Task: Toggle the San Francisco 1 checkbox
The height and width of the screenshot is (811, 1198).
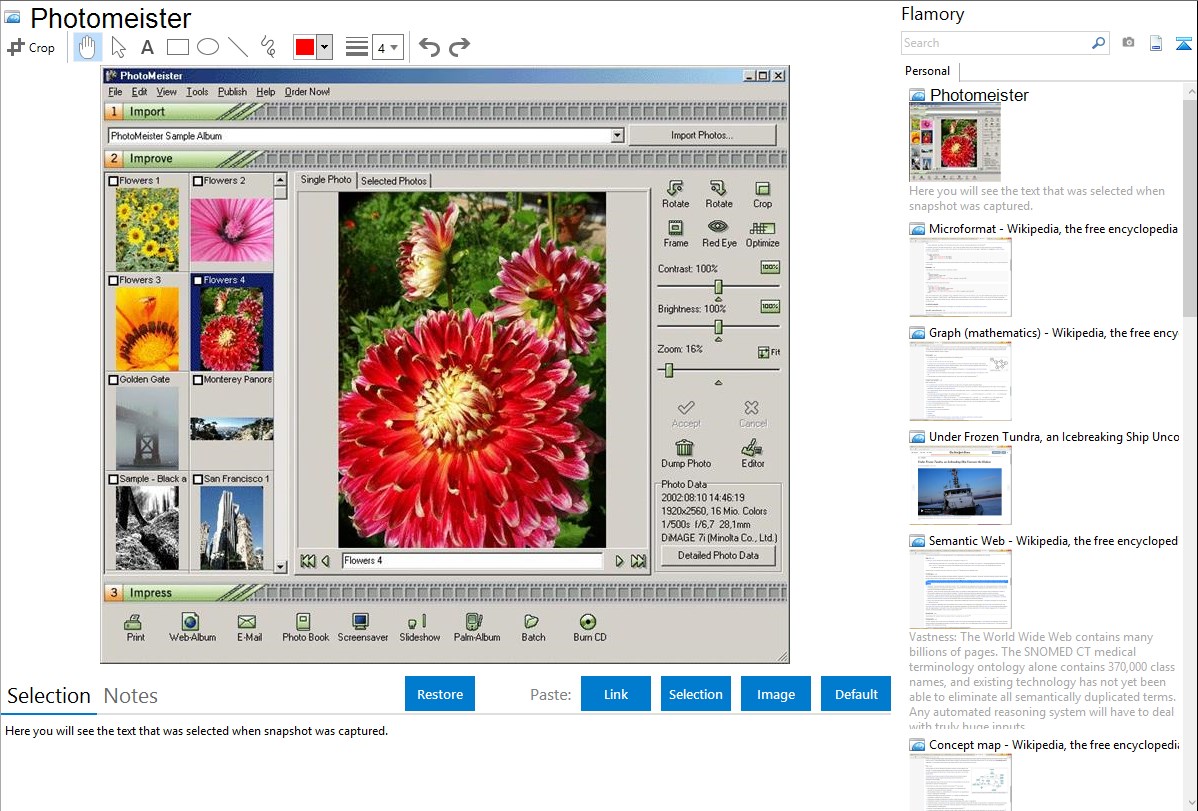Action: (x=197, y=480)
